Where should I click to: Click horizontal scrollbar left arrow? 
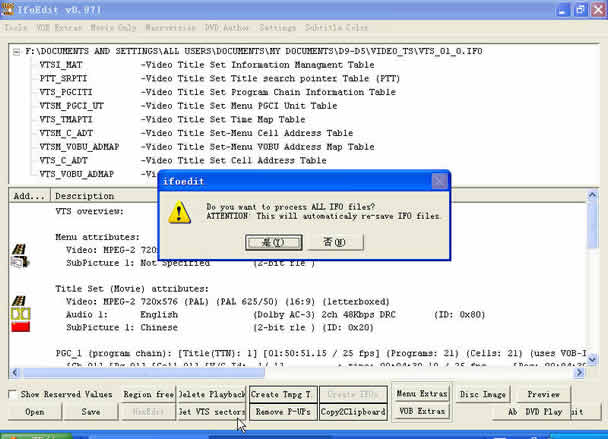(x=15, y=373)
